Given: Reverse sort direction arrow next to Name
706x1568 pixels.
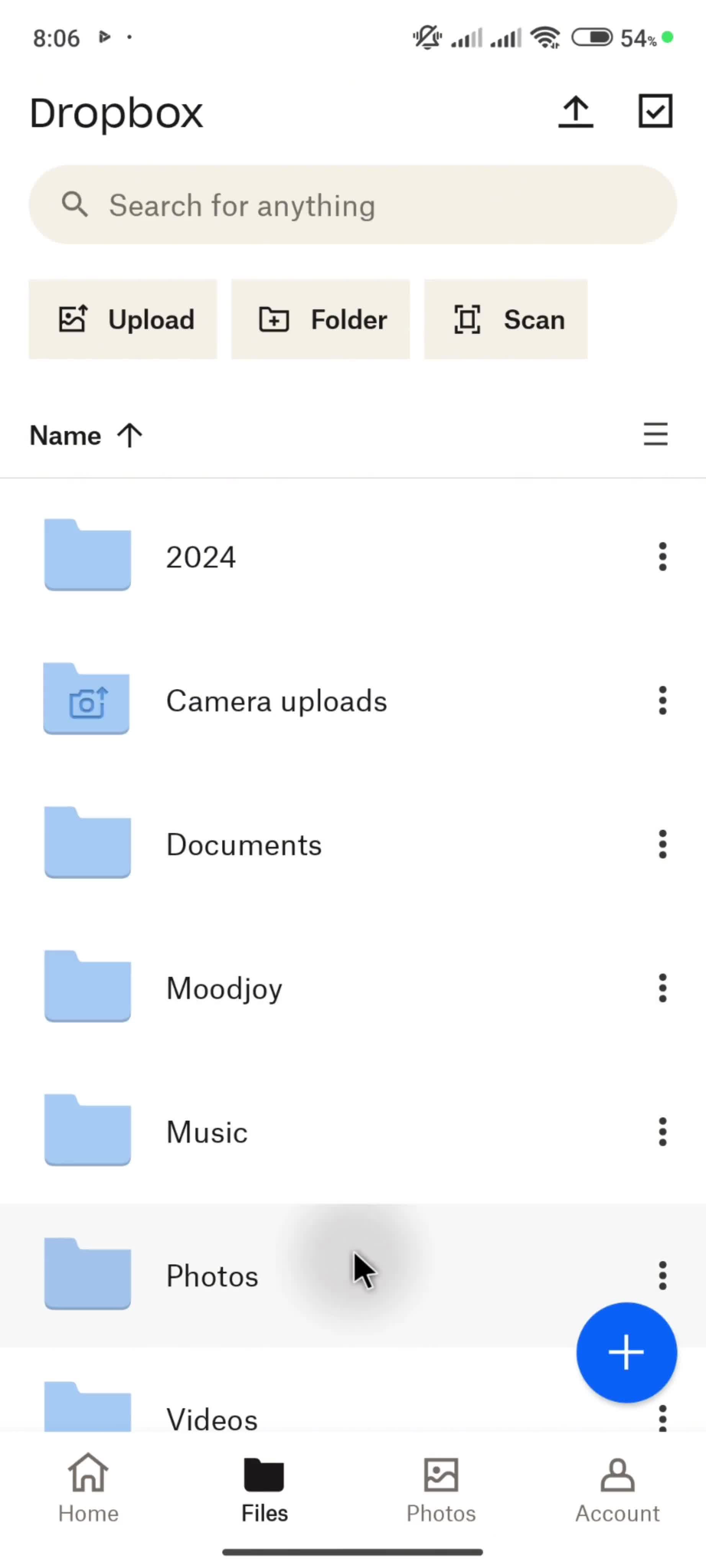Looking at the screenshot, I should (129, 436).
